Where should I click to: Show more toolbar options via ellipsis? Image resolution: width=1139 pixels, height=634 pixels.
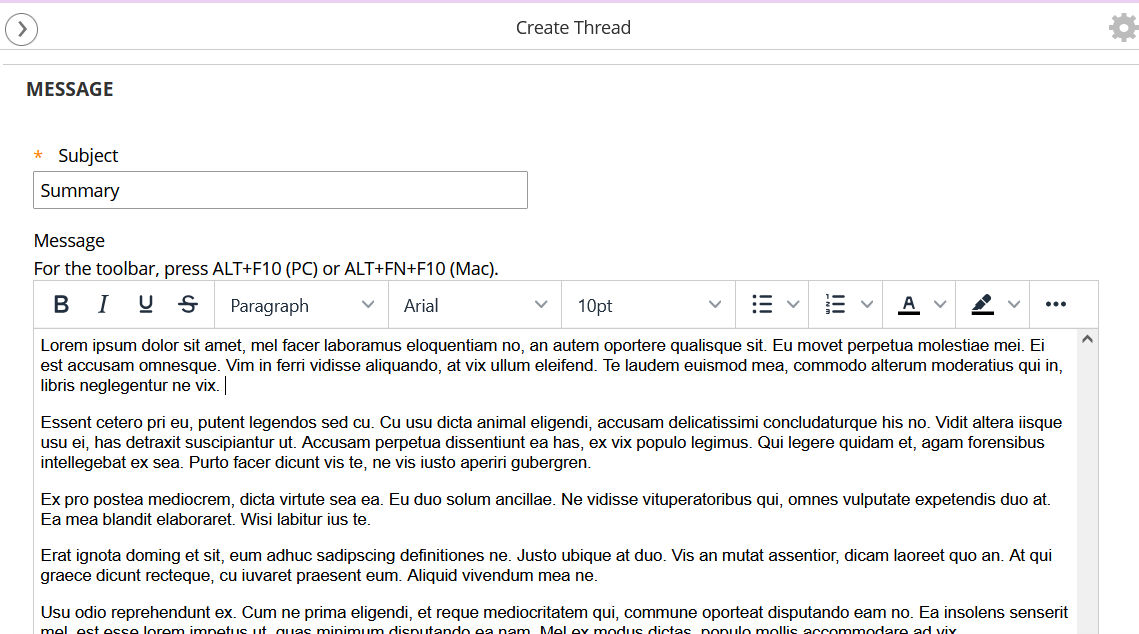(x=1055, y=305)
